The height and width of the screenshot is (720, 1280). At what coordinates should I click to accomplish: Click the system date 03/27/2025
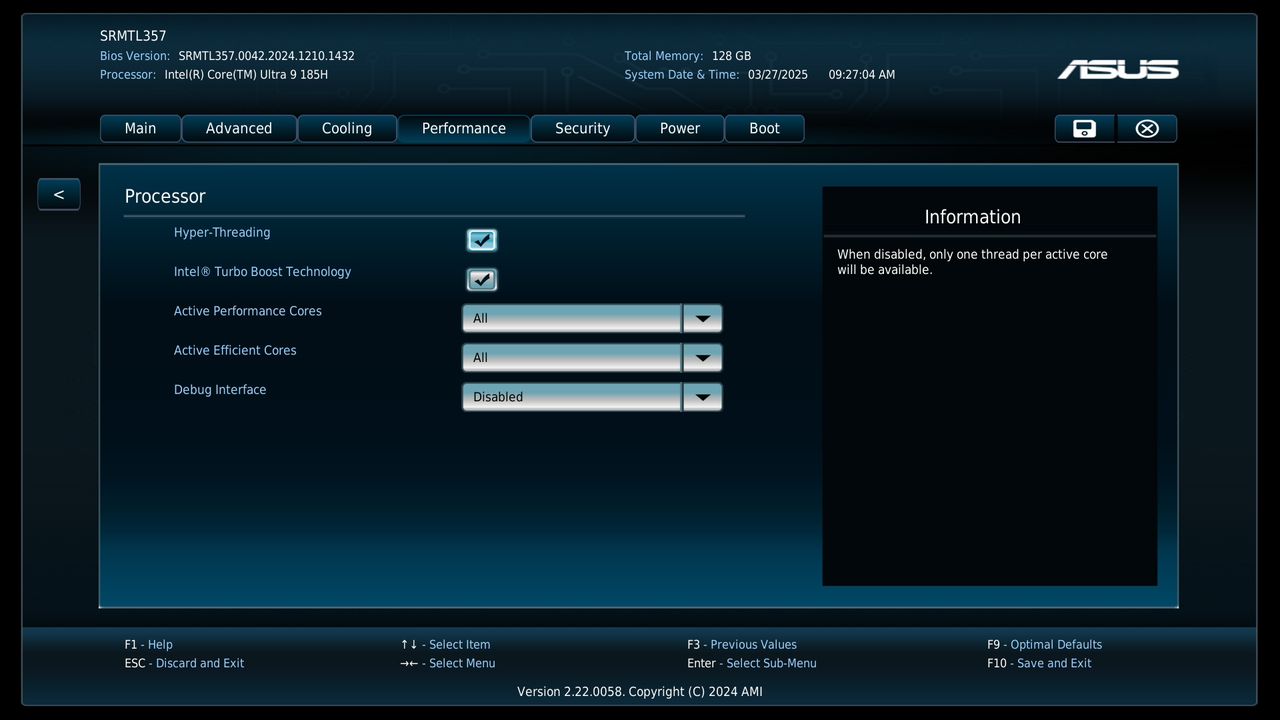[778, 75]
